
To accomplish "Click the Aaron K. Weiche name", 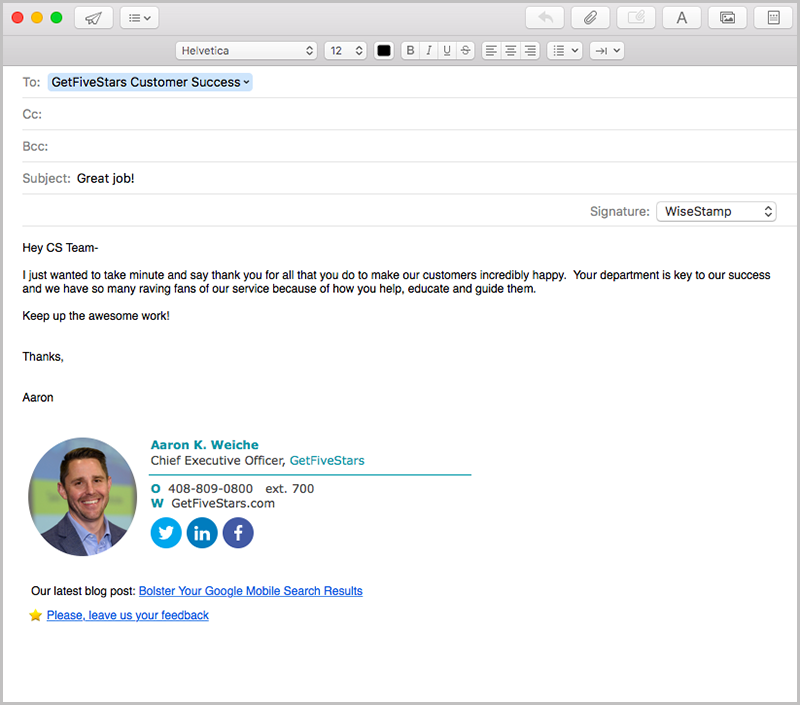I will coord(205,445).
